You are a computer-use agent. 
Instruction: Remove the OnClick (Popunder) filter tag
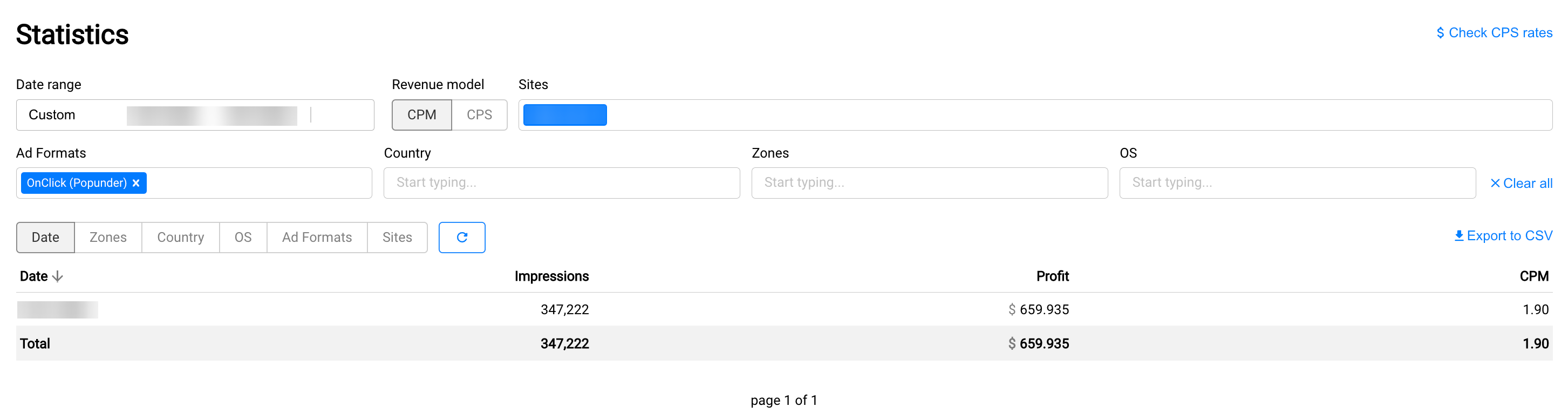[137, 183]
